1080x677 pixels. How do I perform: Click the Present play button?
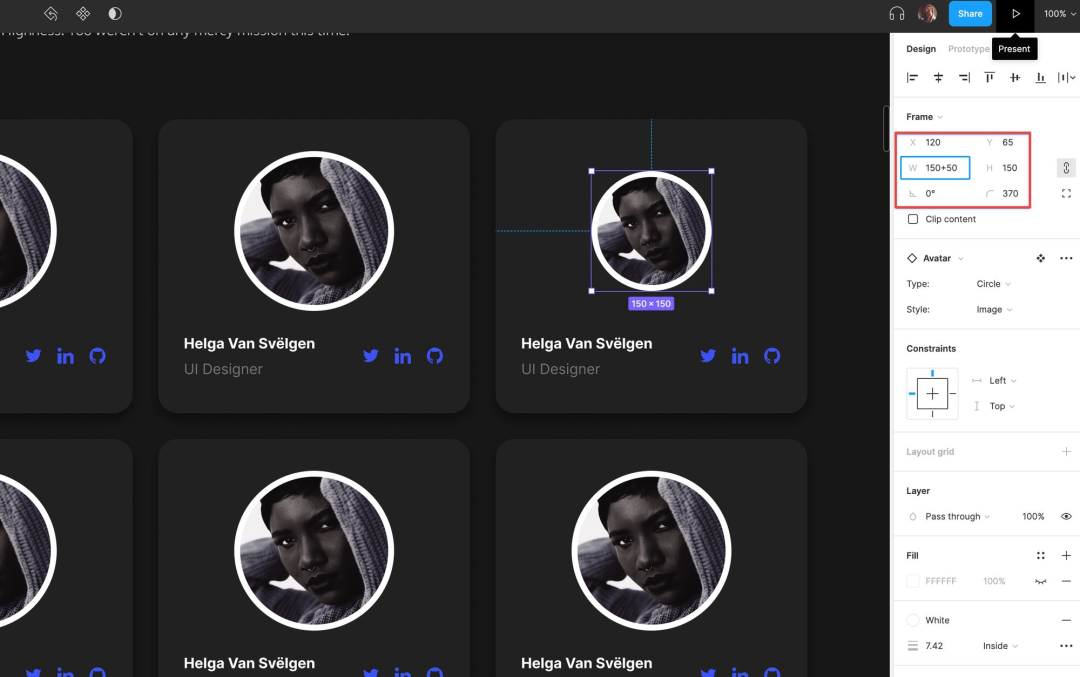pyautogui.click(x=1015, y=14)
